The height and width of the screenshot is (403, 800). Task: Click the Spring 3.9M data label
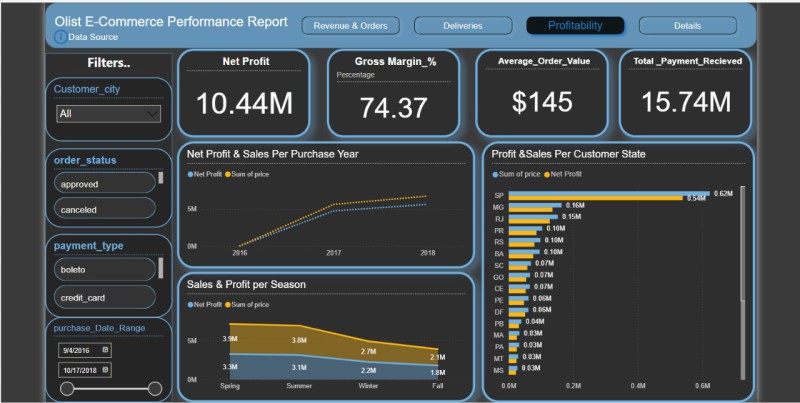point(230,339)
